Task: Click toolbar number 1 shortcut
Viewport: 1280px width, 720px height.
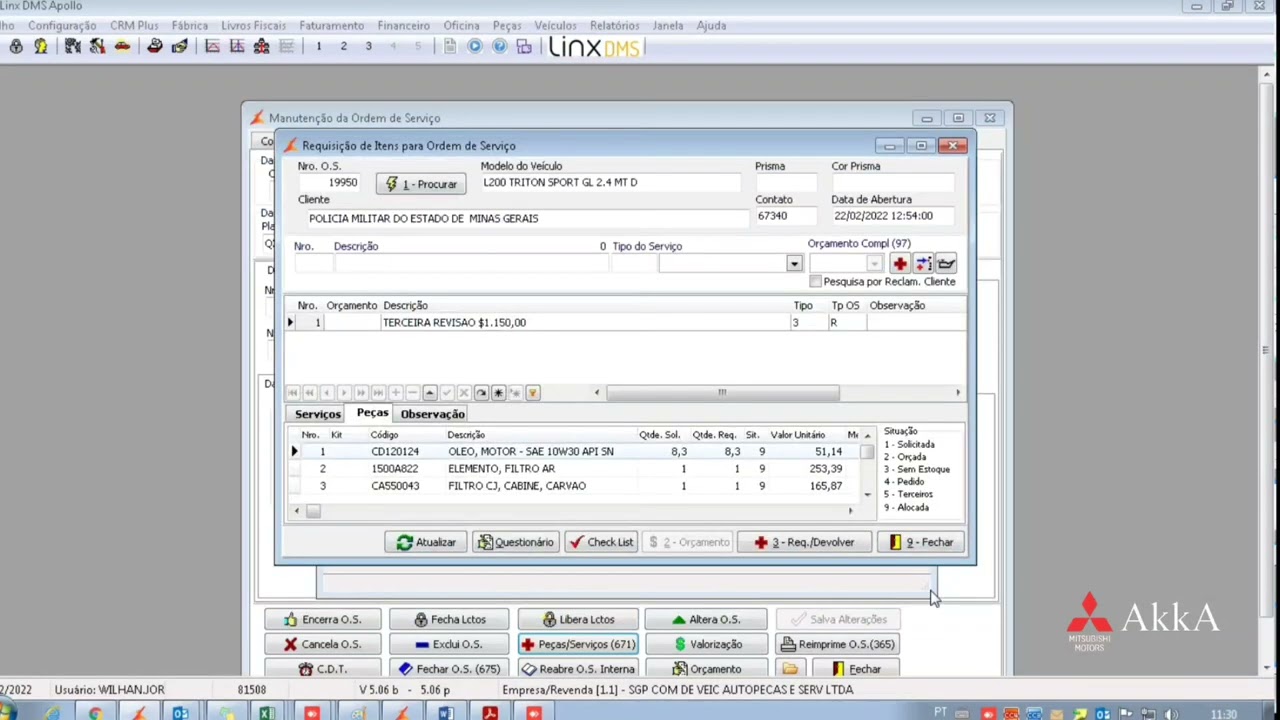Action: [319, 46]
